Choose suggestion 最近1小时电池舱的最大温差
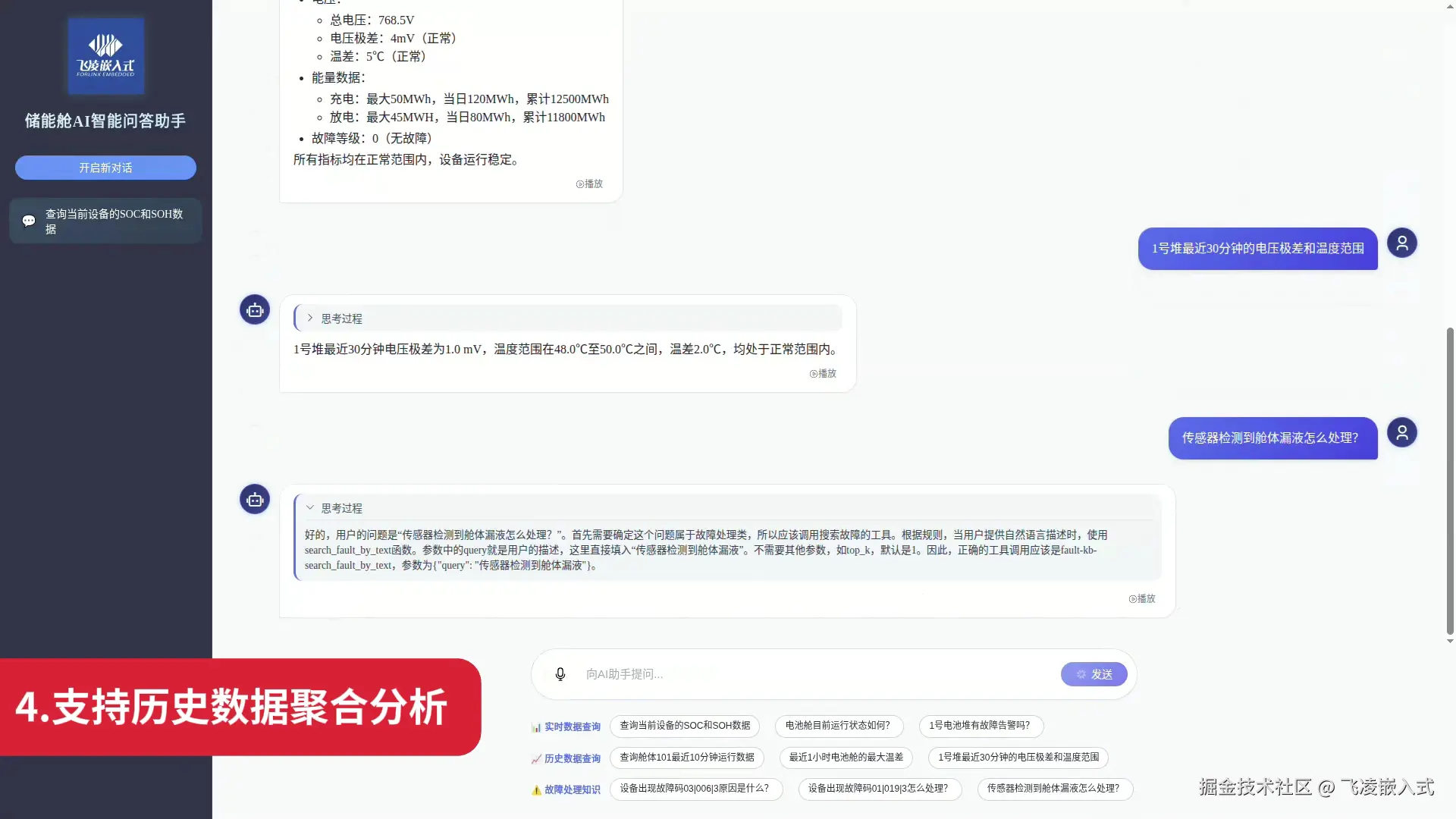The width and height of the screenshot is (1456, 819). tap(846, 758)
